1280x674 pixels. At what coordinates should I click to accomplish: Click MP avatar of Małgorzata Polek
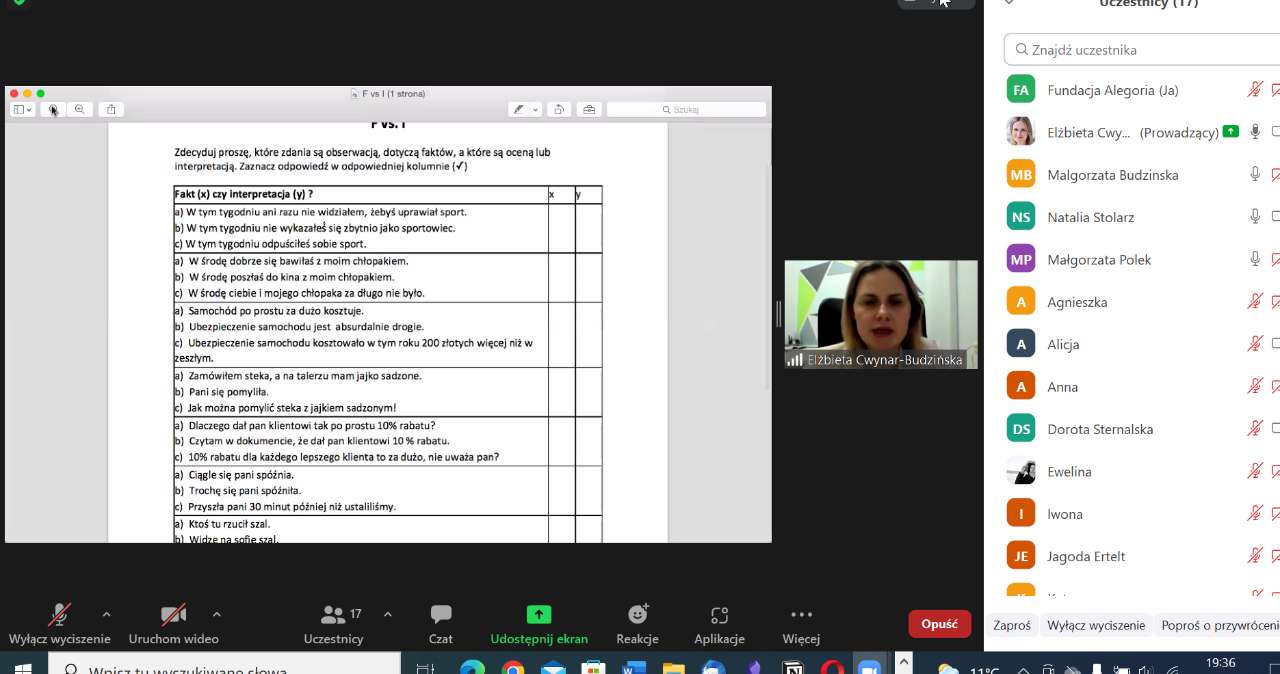[x=1021, y=260]
